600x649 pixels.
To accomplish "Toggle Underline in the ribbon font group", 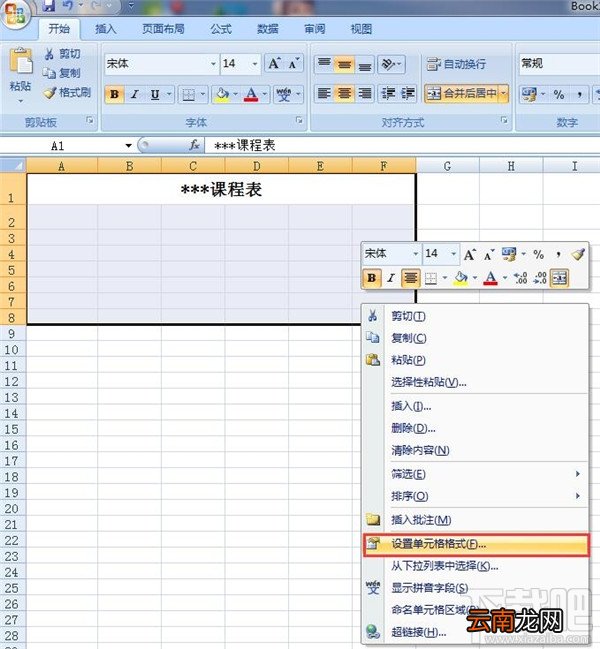I will pyautogui.click(x=155, y=94).
